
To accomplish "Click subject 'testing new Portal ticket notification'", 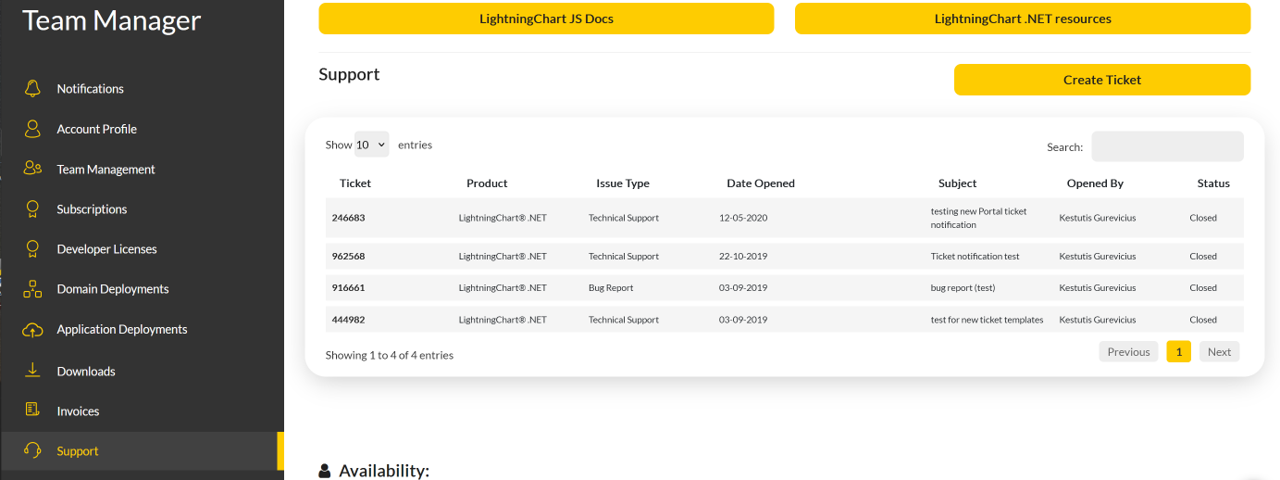I will coord(979,218).
